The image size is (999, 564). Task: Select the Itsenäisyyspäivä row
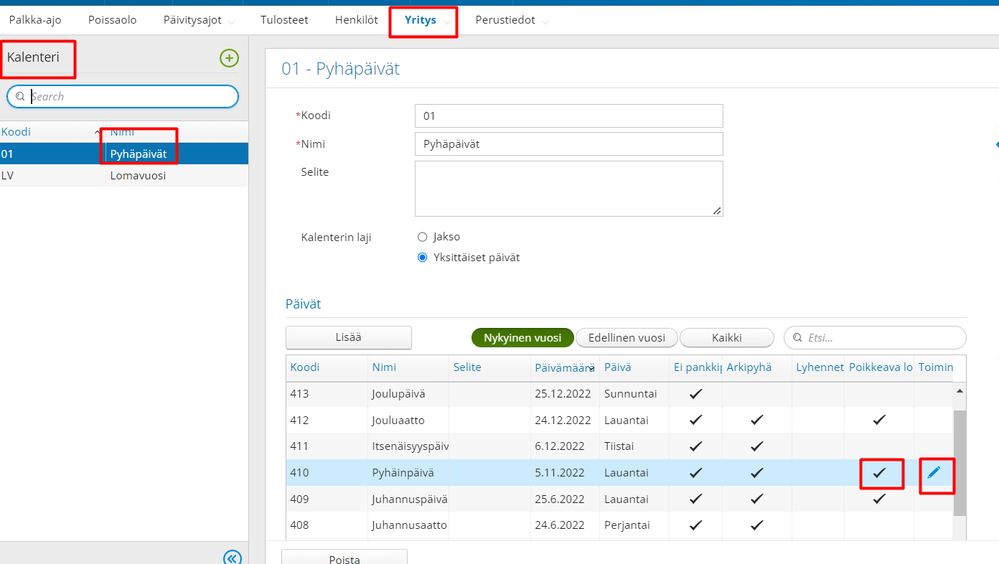tap(619, 446)
